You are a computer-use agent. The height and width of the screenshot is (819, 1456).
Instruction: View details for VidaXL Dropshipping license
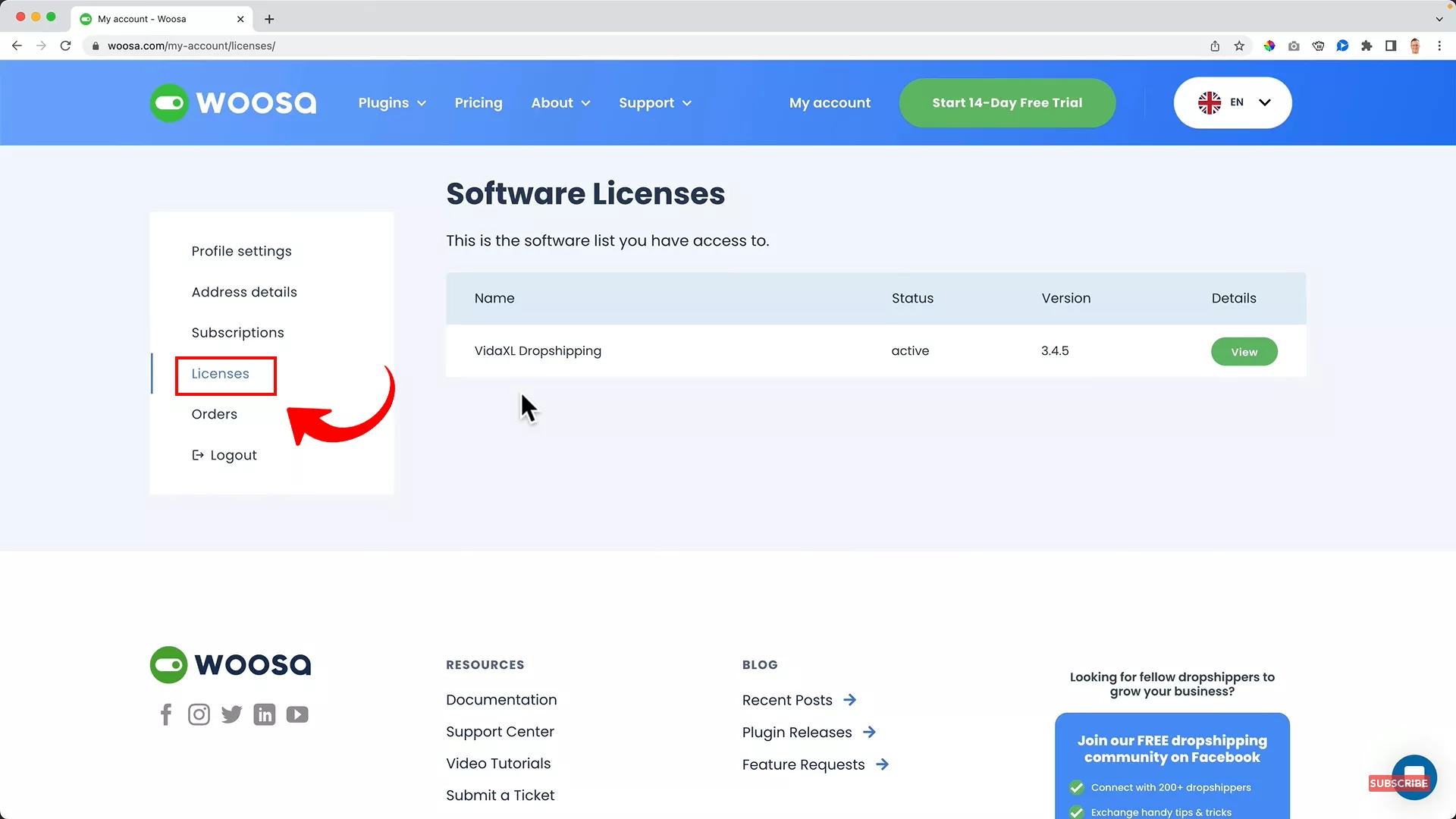pyautogui.click(x=1244, y=351)
